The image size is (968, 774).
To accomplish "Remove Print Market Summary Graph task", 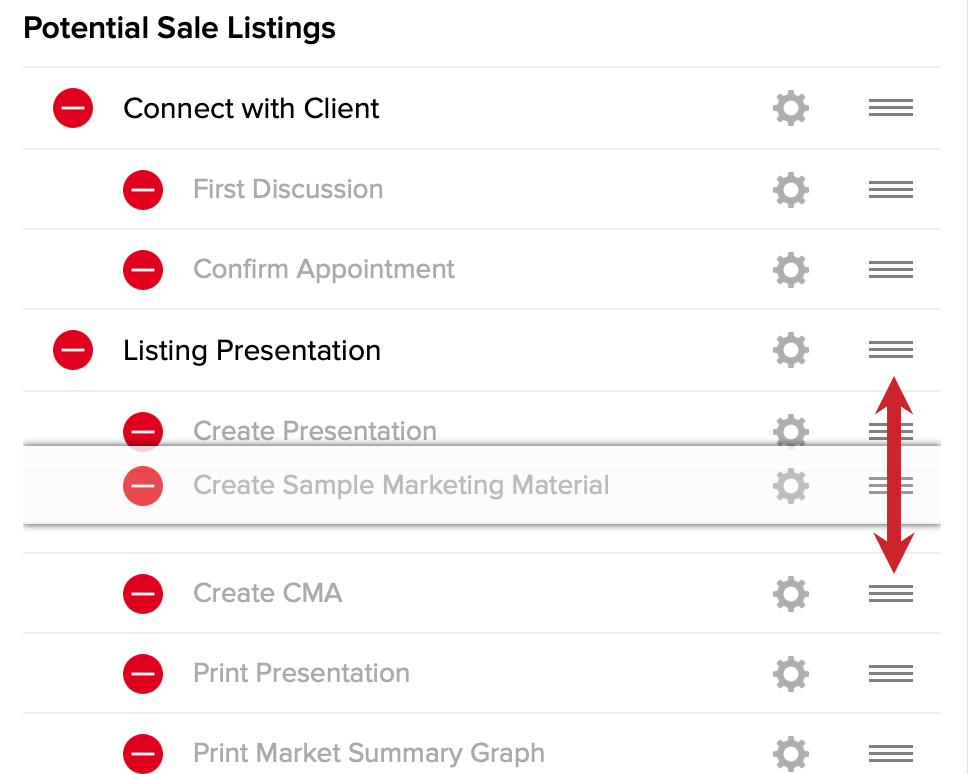I will point(143,754).
